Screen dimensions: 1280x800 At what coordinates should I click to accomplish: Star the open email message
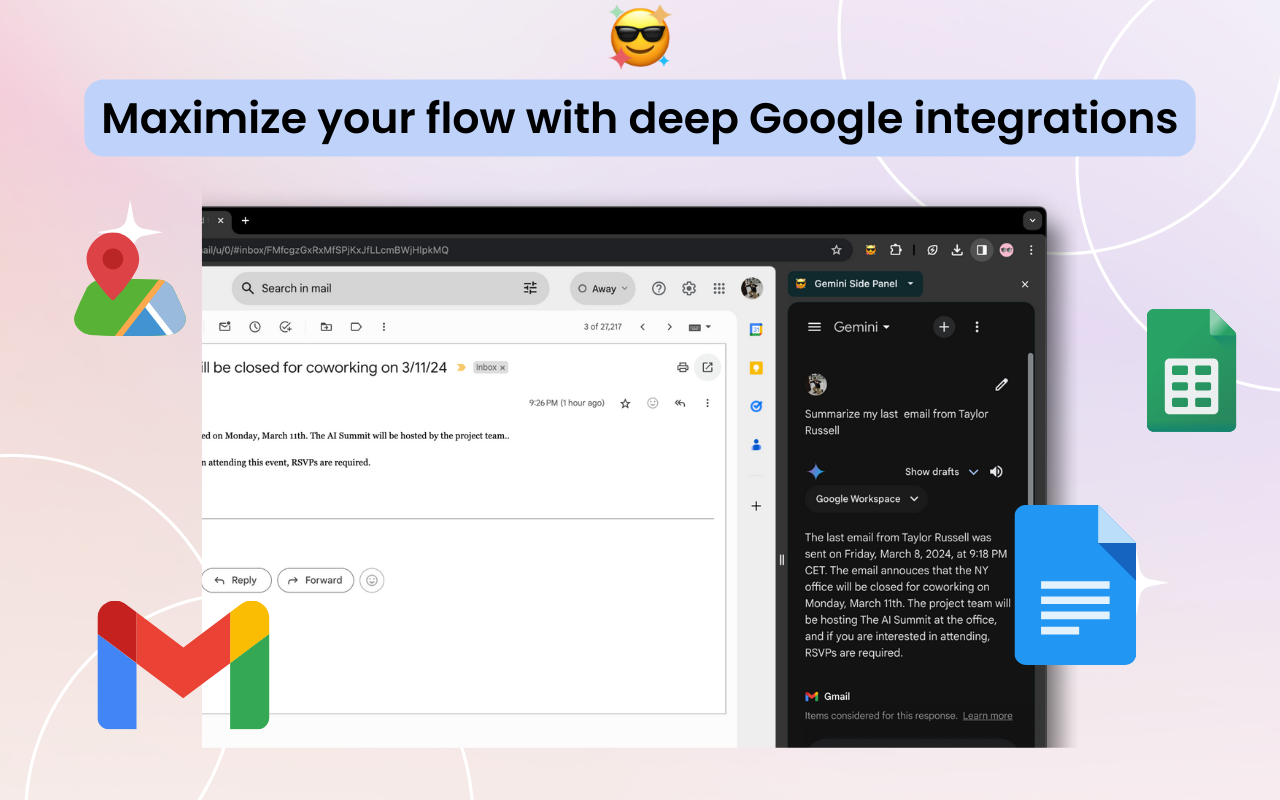[x=625, y=403]
